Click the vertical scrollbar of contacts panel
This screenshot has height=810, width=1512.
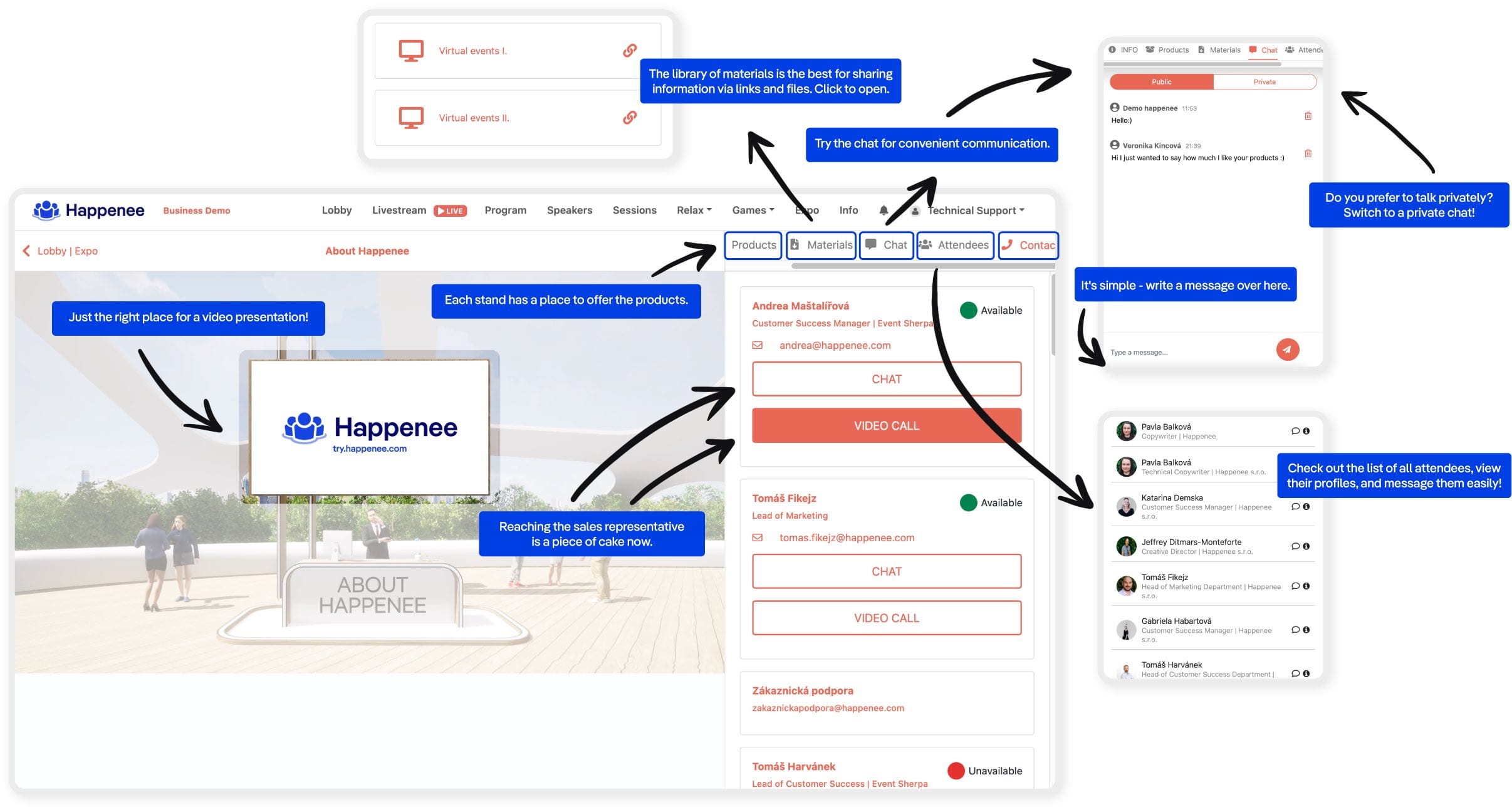click(x=1053, y=315)
